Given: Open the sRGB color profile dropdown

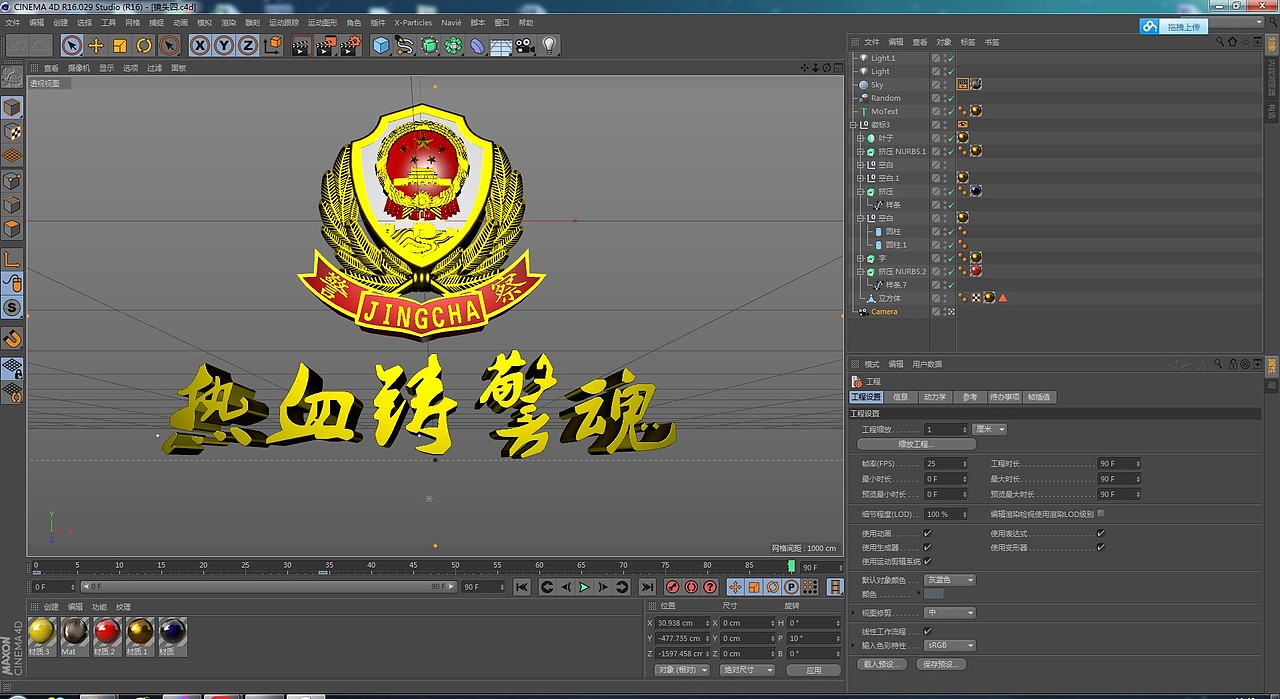Looking at the screenshot, I should (x=949, y=645).
